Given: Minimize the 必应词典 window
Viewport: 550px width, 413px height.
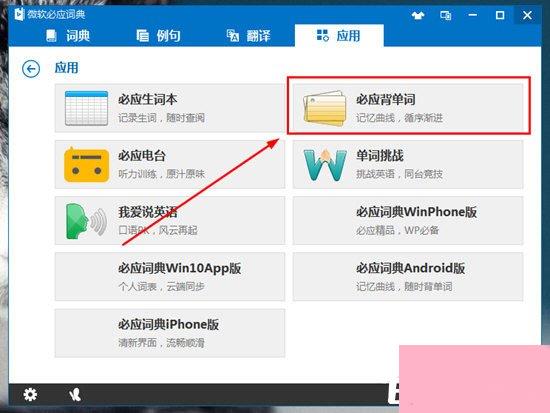Looking at the screenshot, I should (x=472, y=15).
